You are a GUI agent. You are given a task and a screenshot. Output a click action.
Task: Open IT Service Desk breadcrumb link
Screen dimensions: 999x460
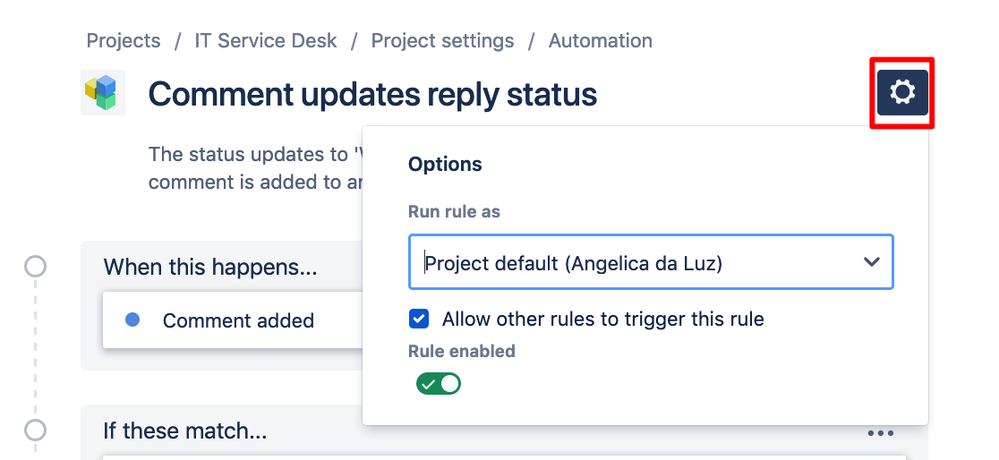click(266, 41)
